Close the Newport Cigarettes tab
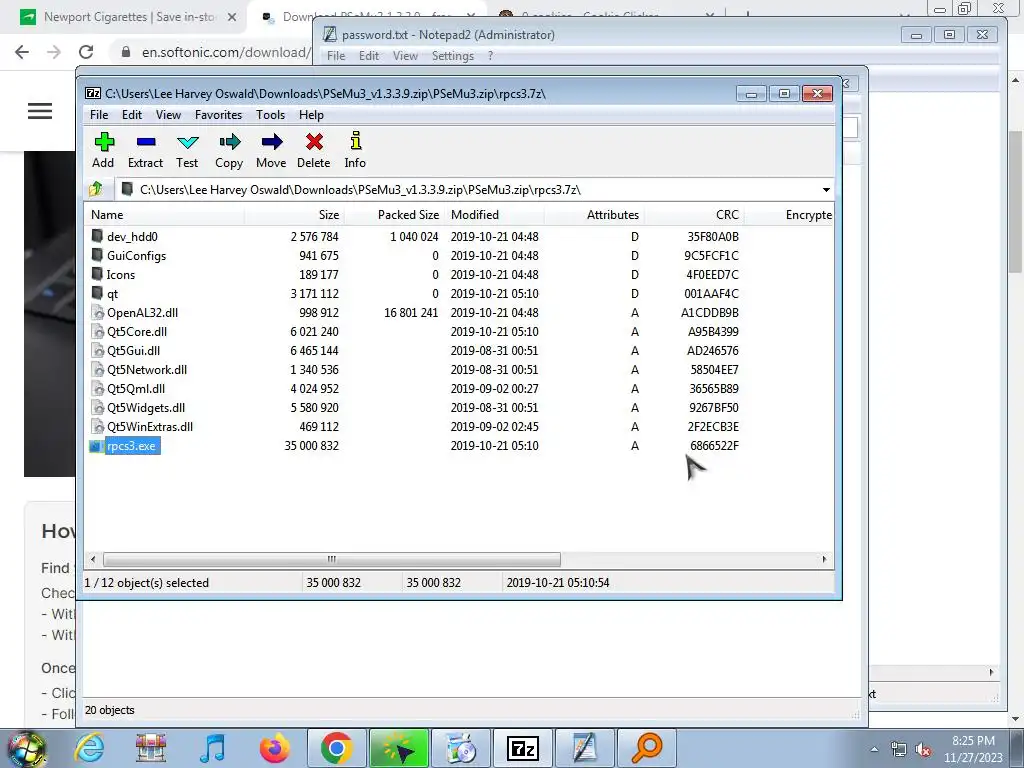 coord(232,17)
